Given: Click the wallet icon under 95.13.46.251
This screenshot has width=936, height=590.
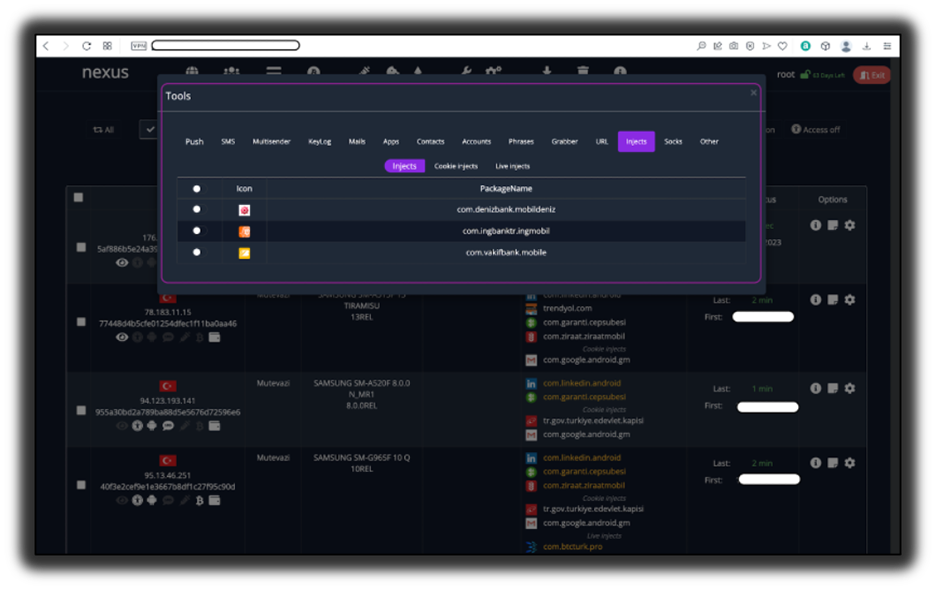Looking at the screenshot, I should point(214,500).
